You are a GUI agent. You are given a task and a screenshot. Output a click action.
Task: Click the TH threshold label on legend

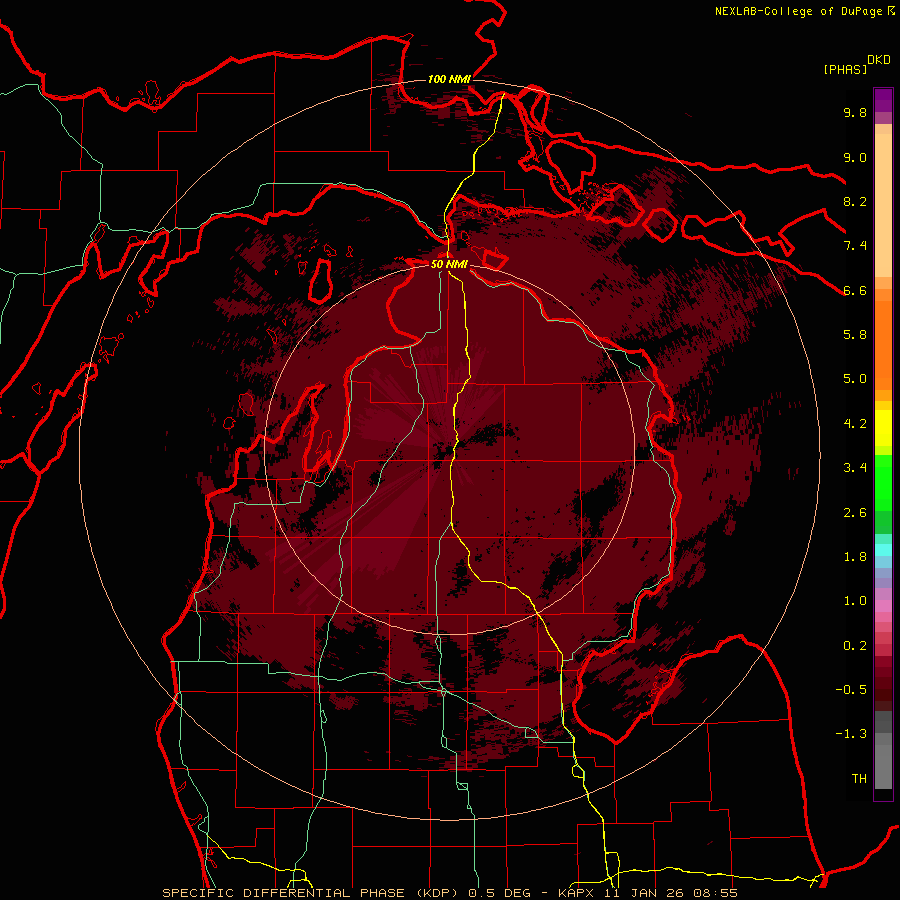point(859,779)
